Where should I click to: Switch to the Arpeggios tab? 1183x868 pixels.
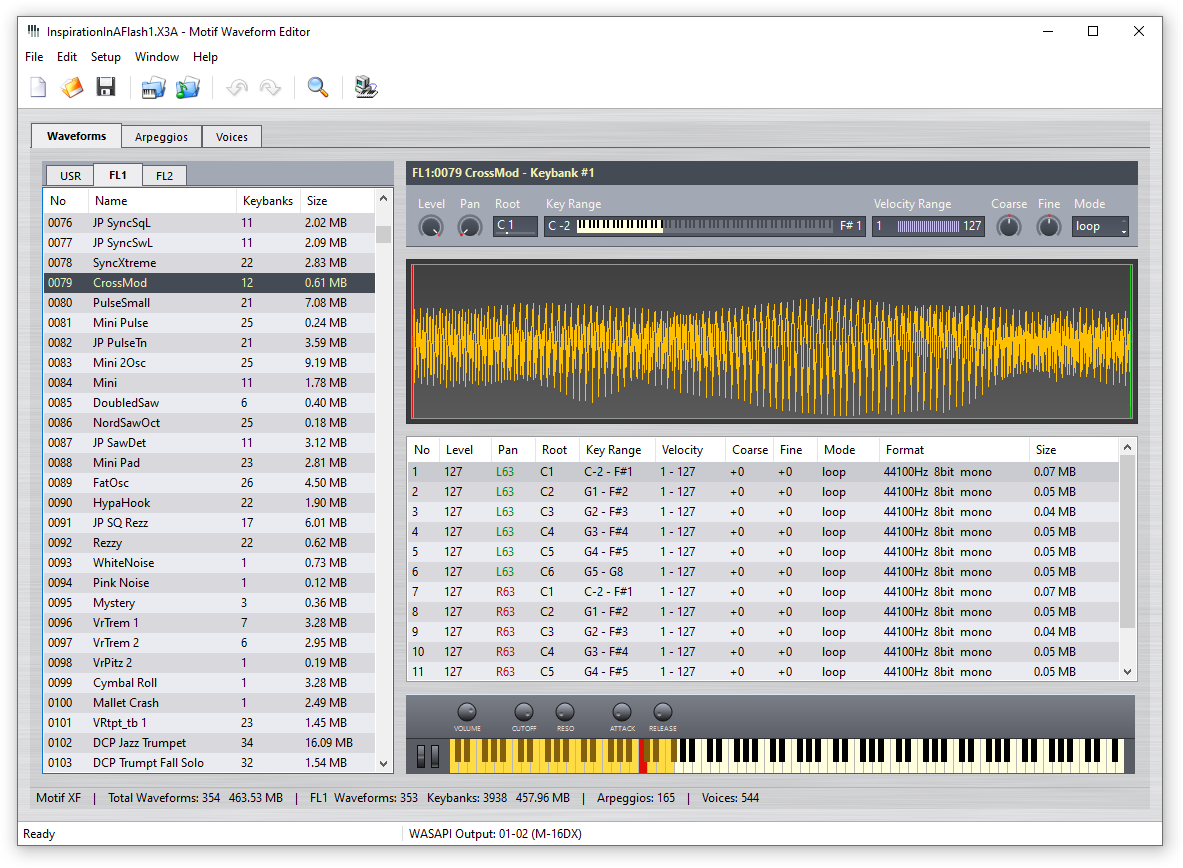click(161, 137)
